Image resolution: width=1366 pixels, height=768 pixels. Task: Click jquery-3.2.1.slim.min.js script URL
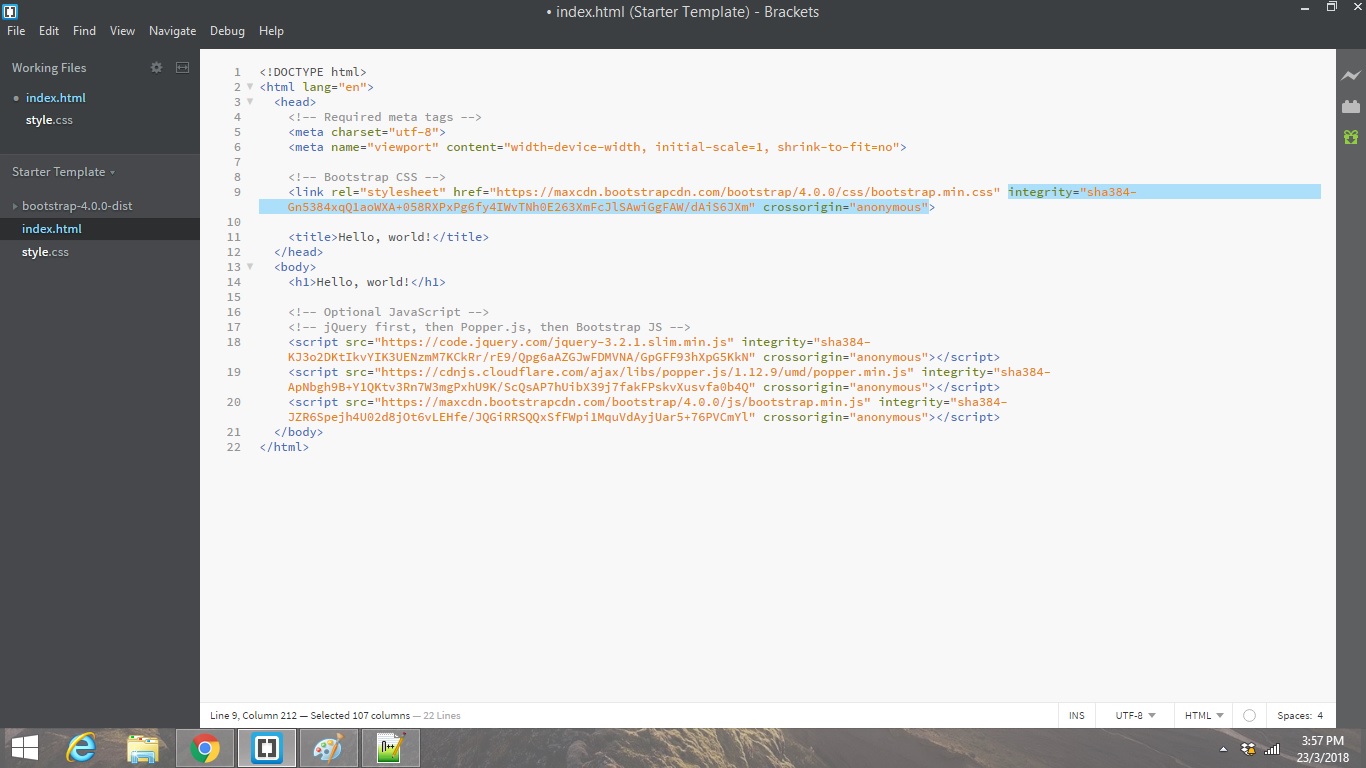tap(554, 342)
